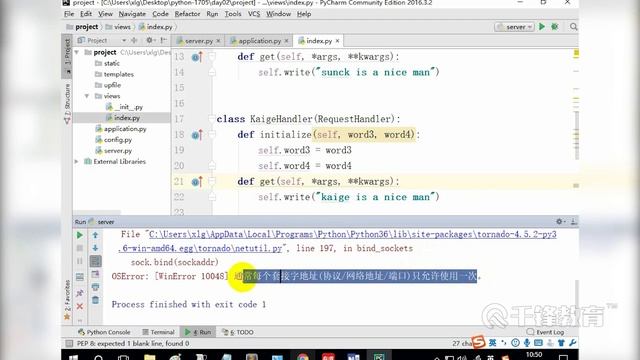Clear all Run console output trash icon
Image resolution: width=640 pixels, height=360 pixels.
(95, 300)
